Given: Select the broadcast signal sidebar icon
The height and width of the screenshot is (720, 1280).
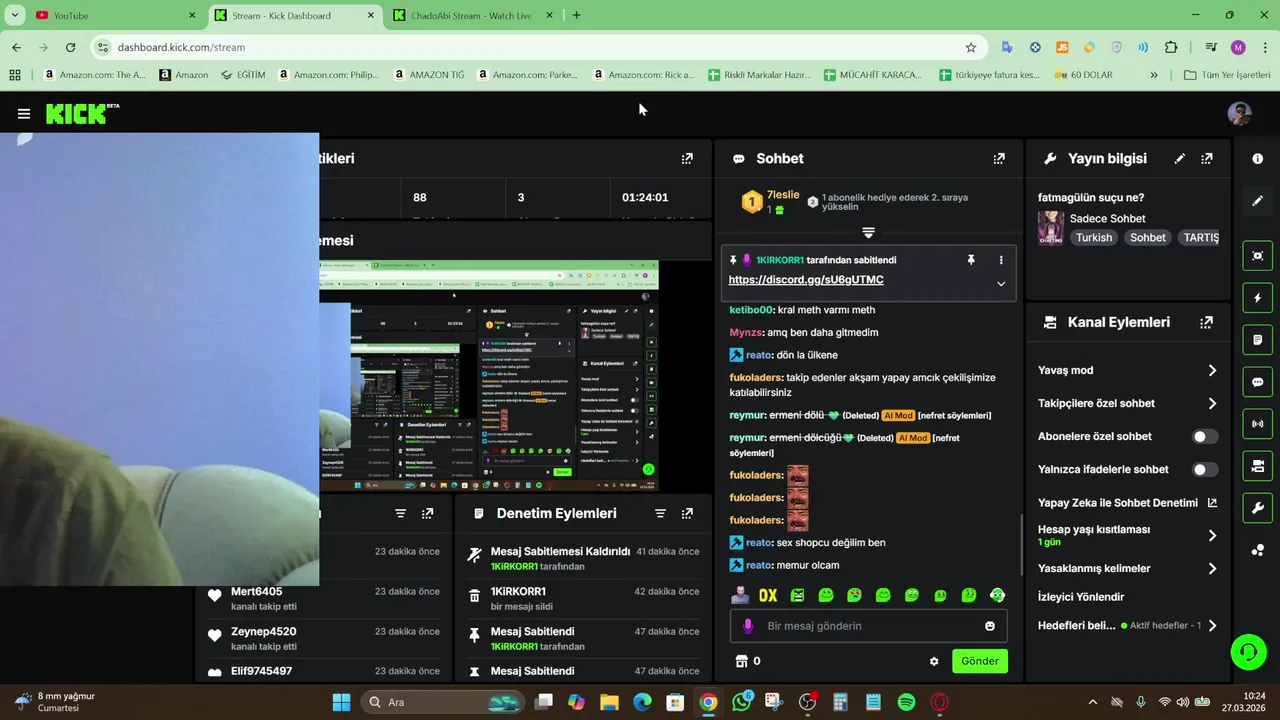Looking at the screenshot, I should (1257, 424).
